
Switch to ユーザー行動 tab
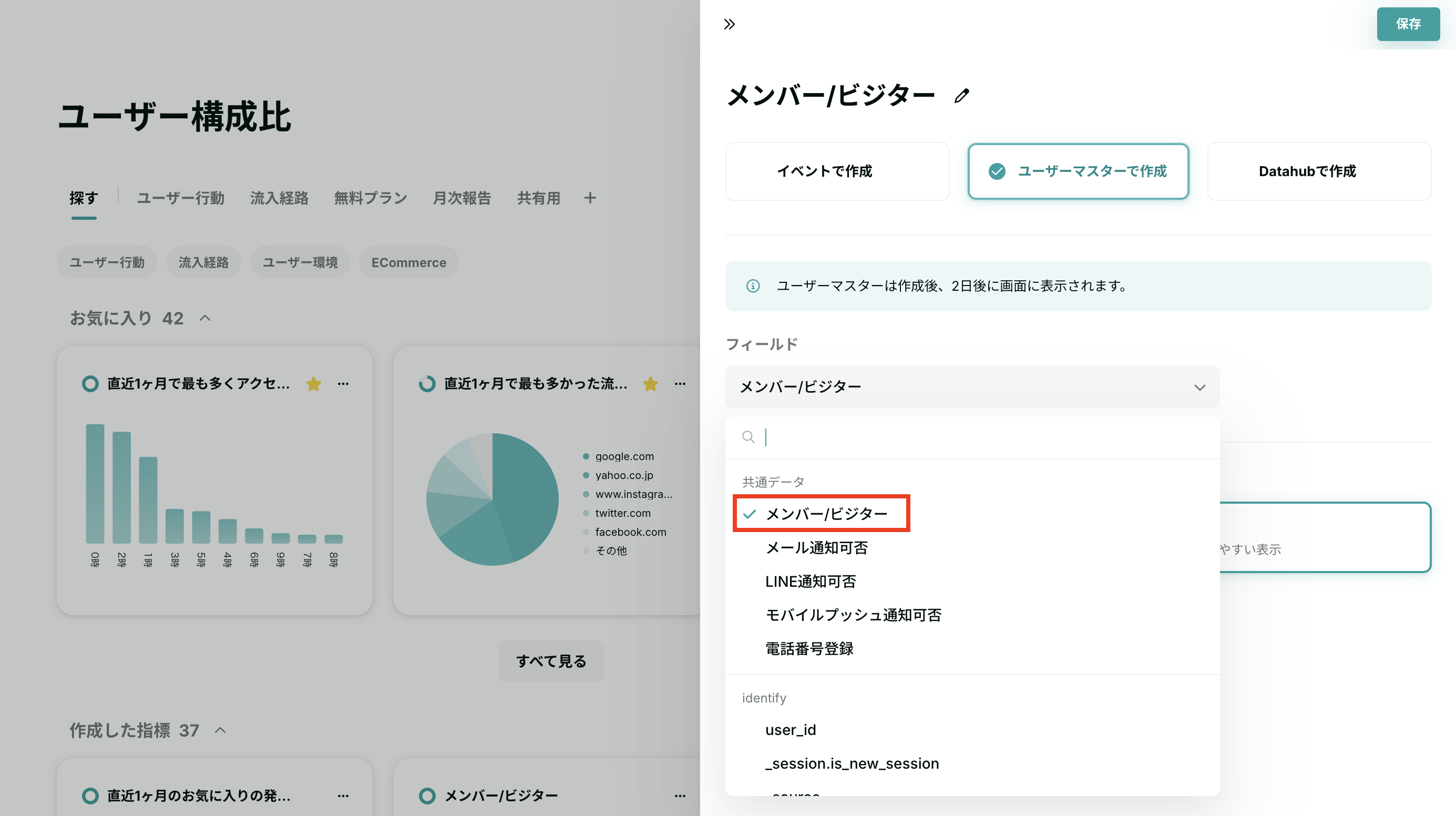tap(181, 198)
